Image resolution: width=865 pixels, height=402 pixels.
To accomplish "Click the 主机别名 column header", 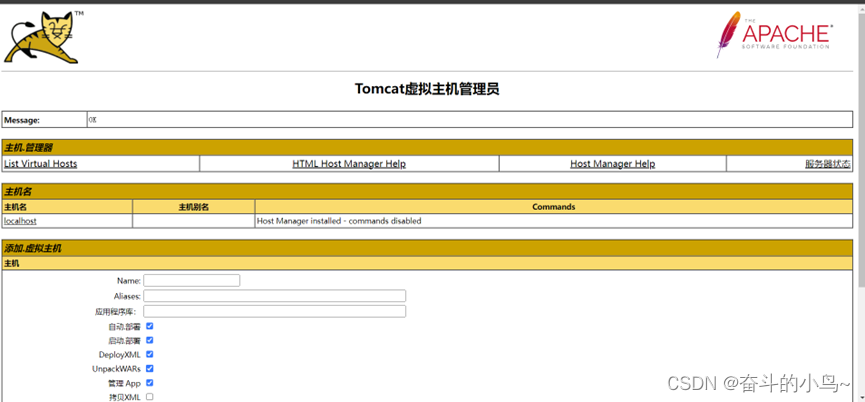I will (194, 207).
